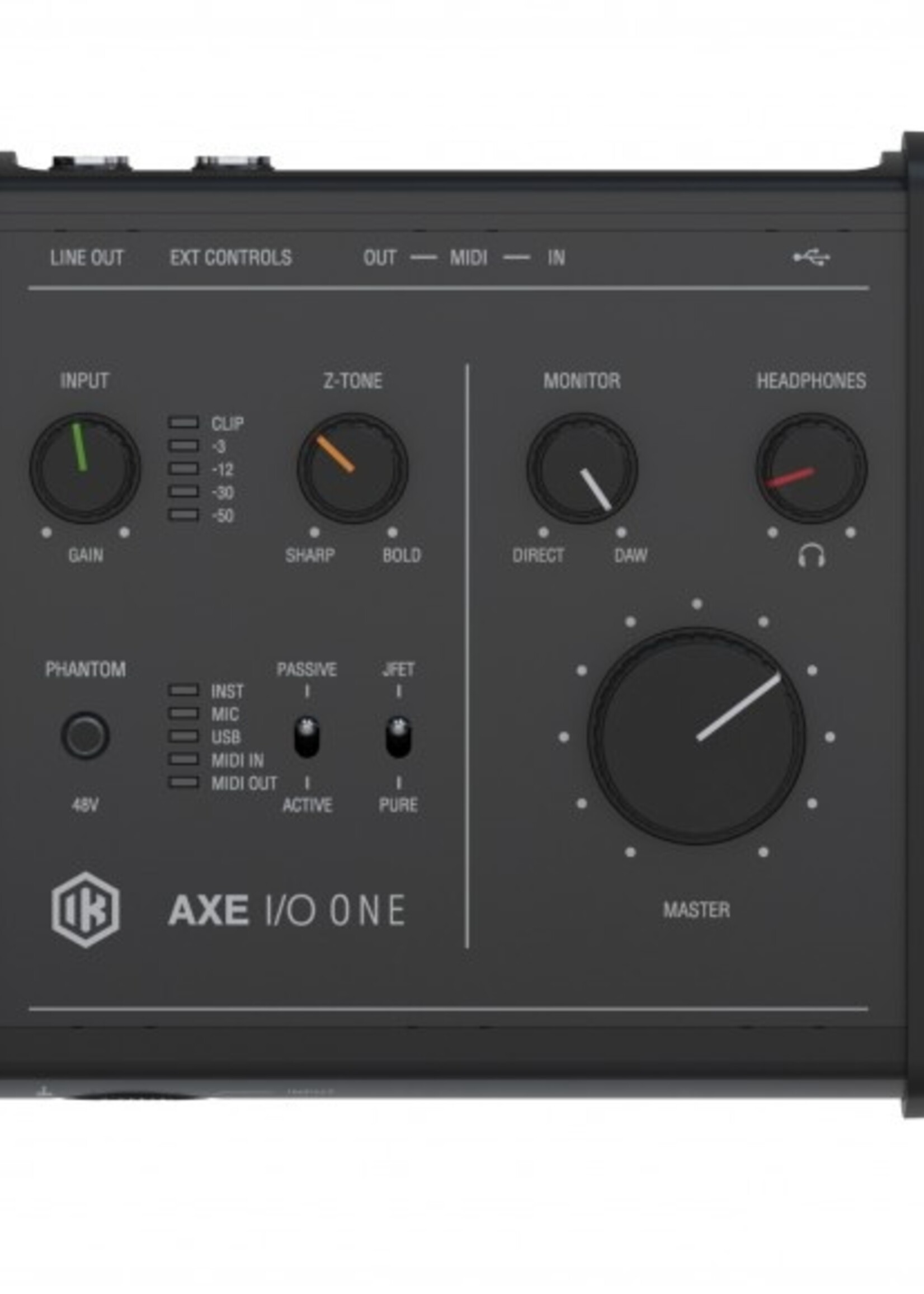The image size is (924, 1294).
Task: Click the USB status LED
Action: pos(183,737)
